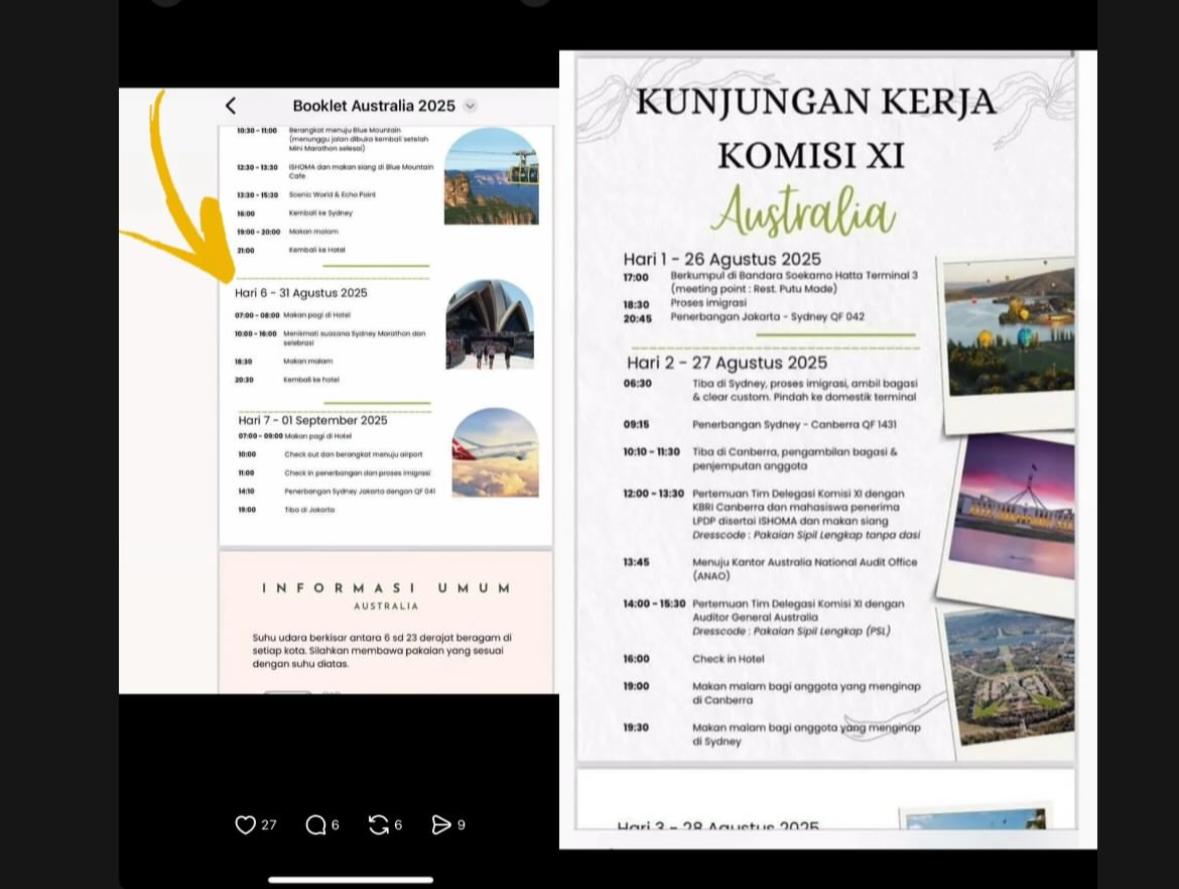Select the line 'Penerbangan Sydney - Canberra QF 1431'

(x=794, y=424)
